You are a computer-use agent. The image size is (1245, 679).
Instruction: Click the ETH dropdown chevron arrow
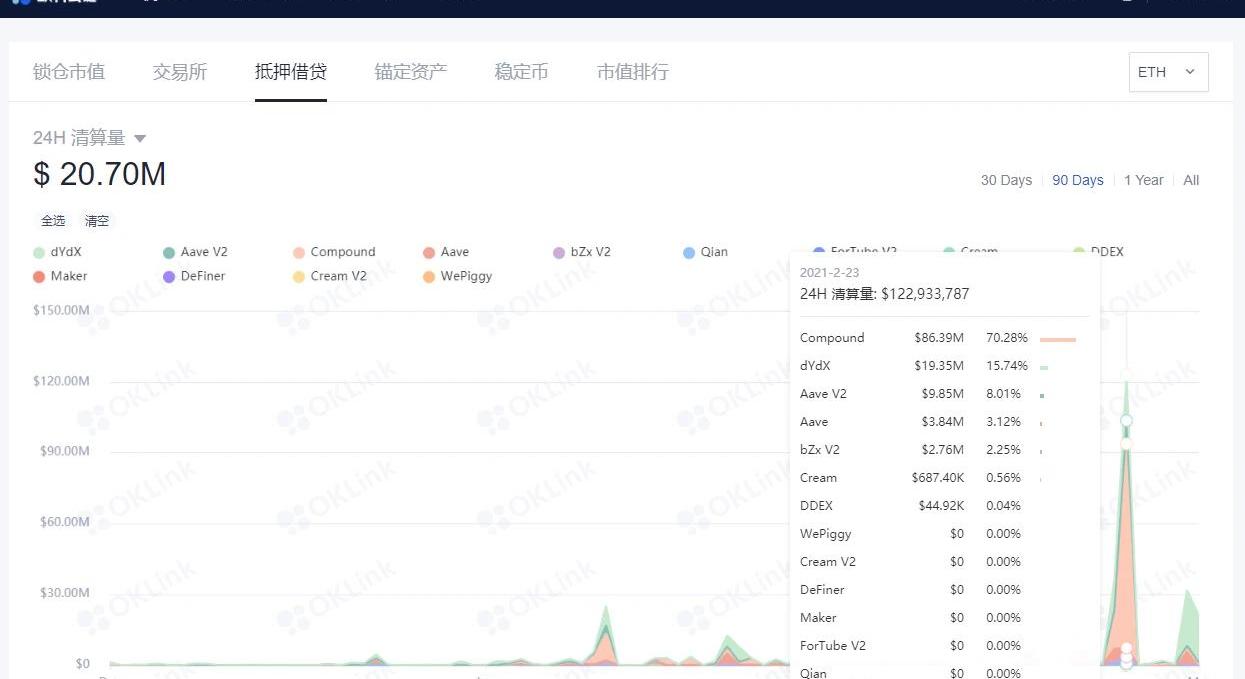[1190, 72]
